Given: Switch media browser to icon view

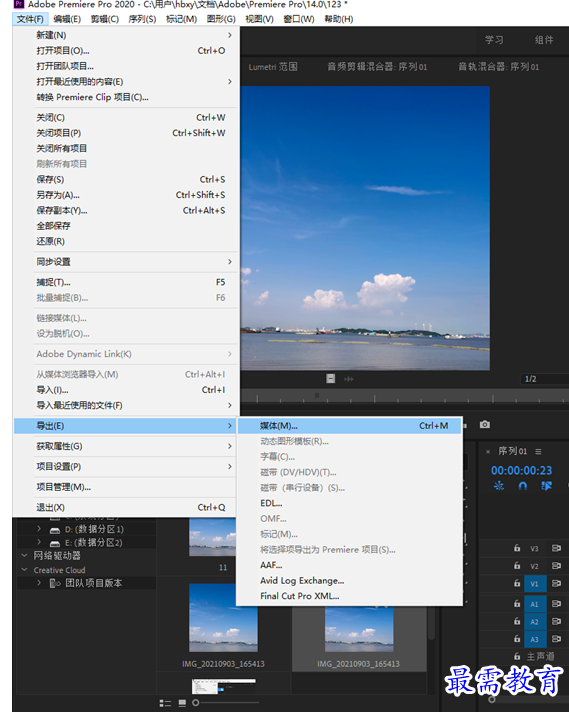Looking at the screenshot, I should [x=182, y=703].
